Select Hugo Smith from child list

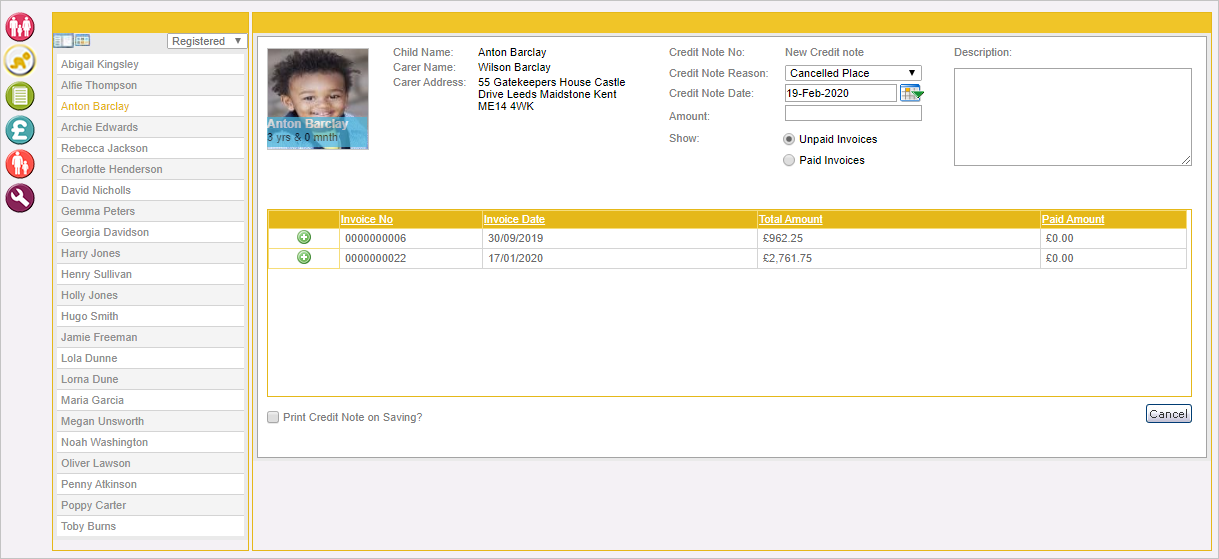click(150, 316)
